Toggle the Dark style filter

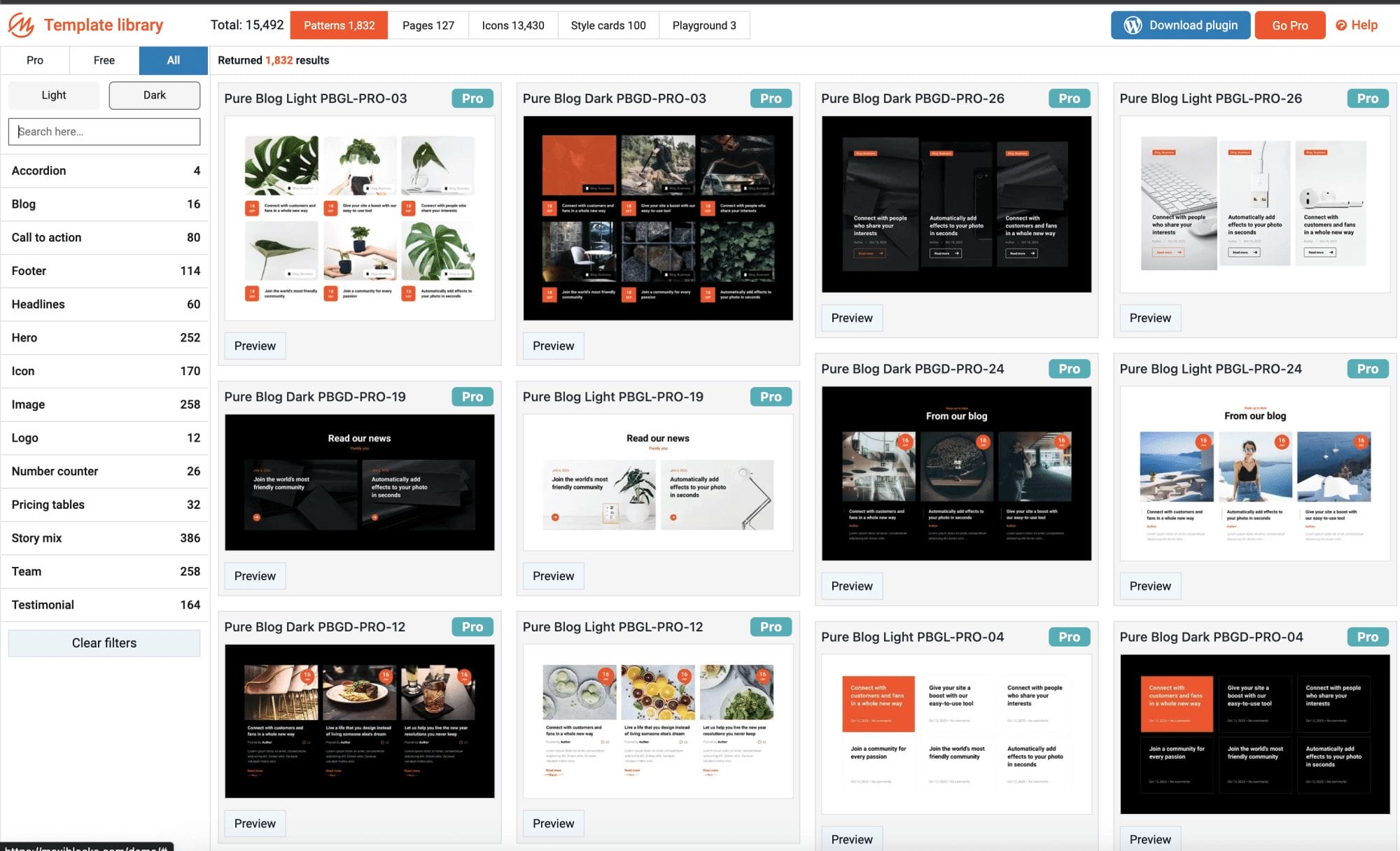coord(154,95)
